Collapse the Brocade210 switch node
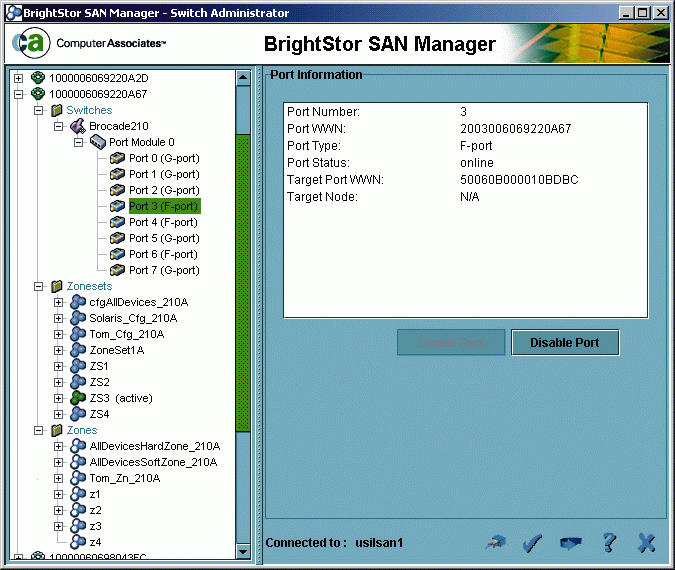The height and width of the screenshot is (570, 675). click(x=58, y=126)
